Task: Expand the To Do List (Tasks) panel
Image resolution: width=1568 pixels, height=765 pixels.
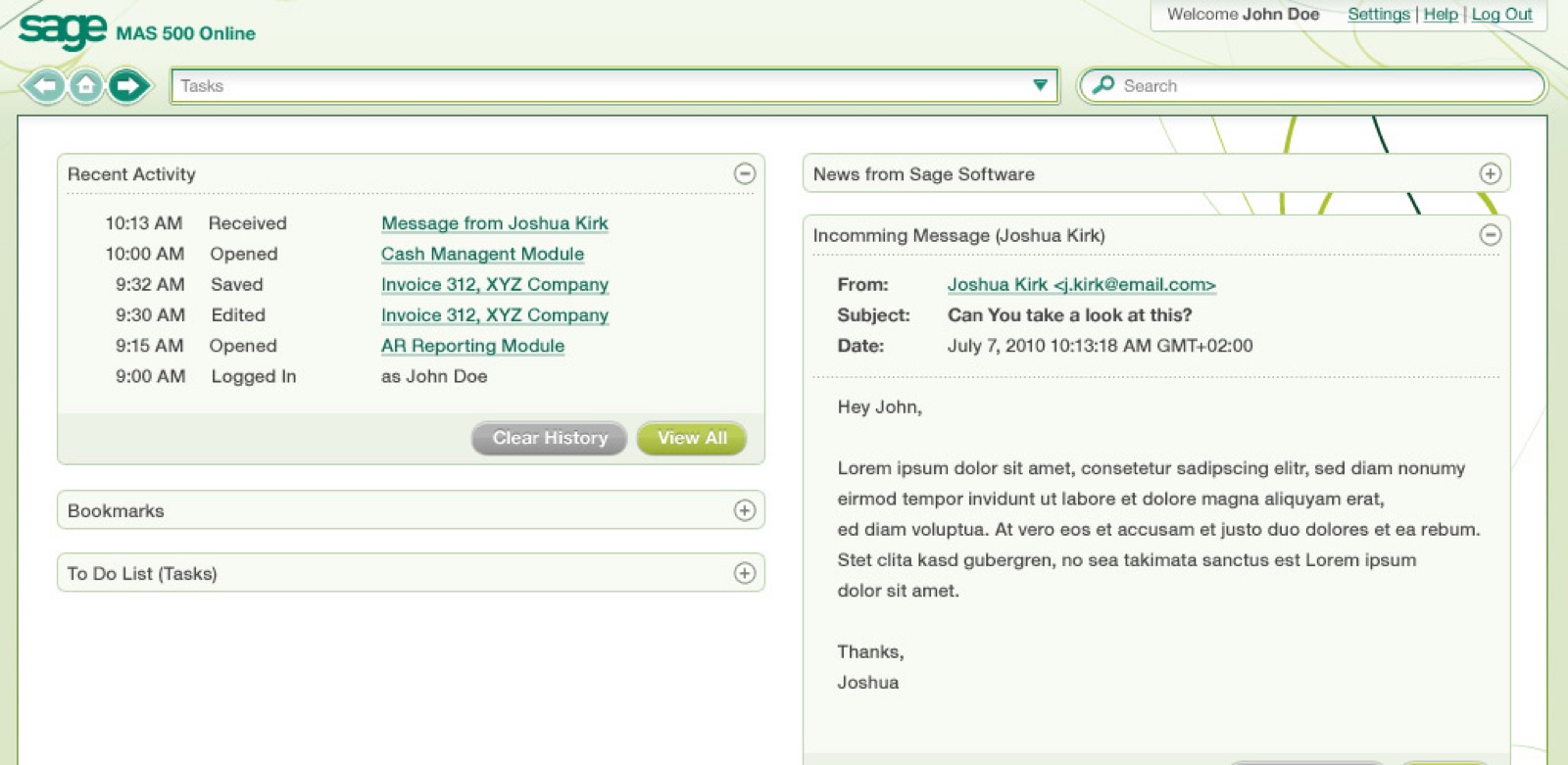Action: click(745, 573)
